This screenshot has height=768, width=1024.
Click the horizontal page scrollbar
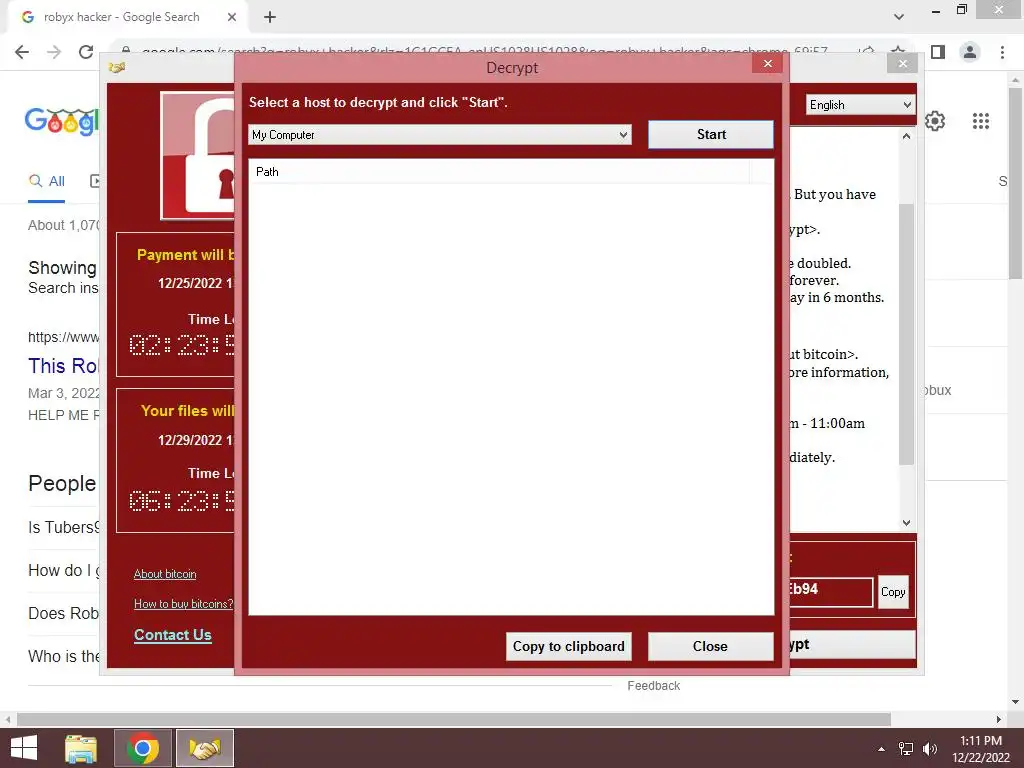pyautogui.click(x=454, y=719)
